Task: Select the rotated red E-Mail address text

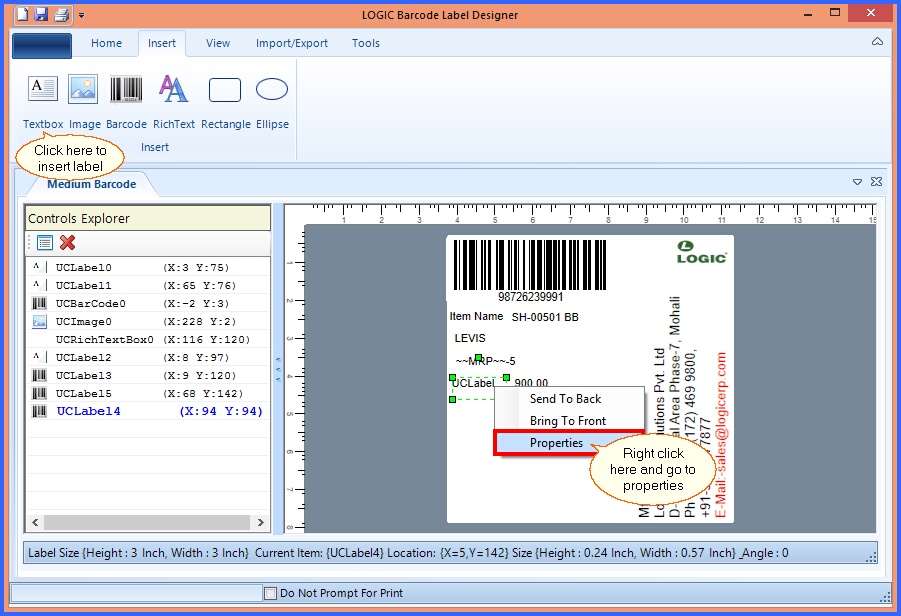Action: (721, 434)
